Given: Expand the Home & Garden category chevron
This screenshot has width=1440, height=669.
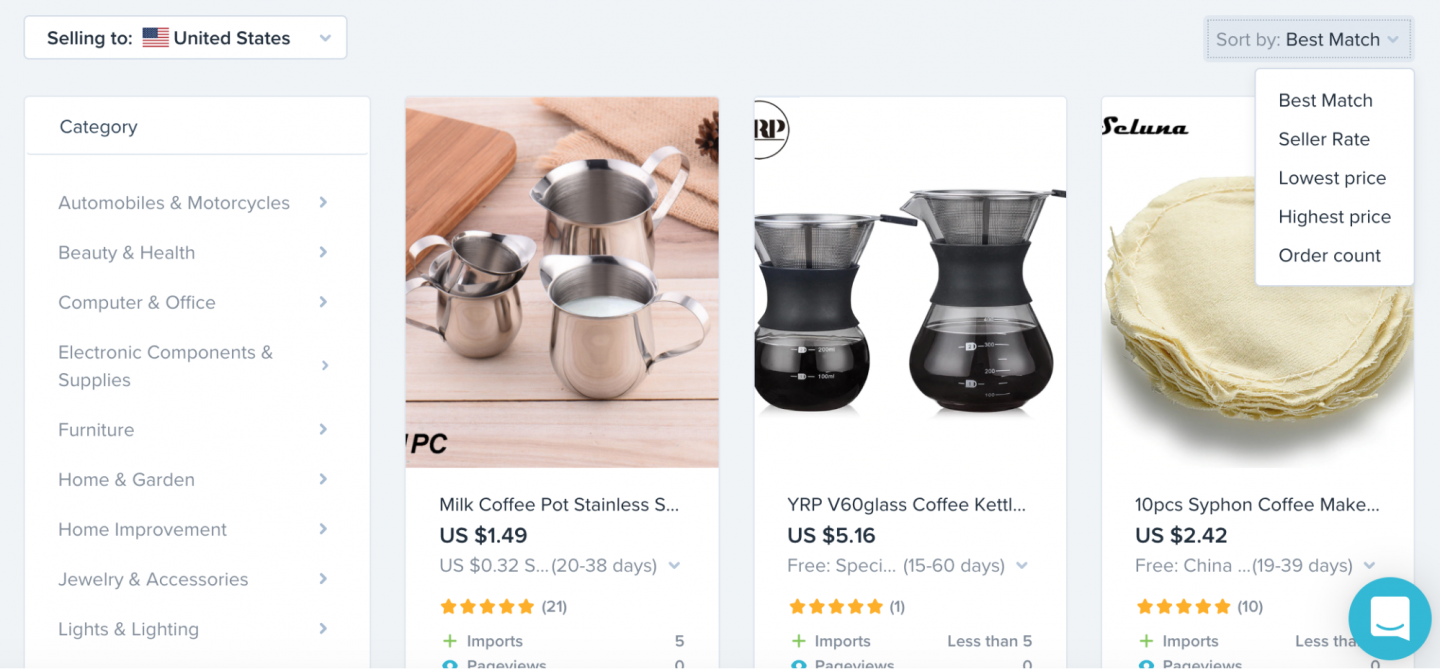Looking at the screenshot, I should coord(323,479).
